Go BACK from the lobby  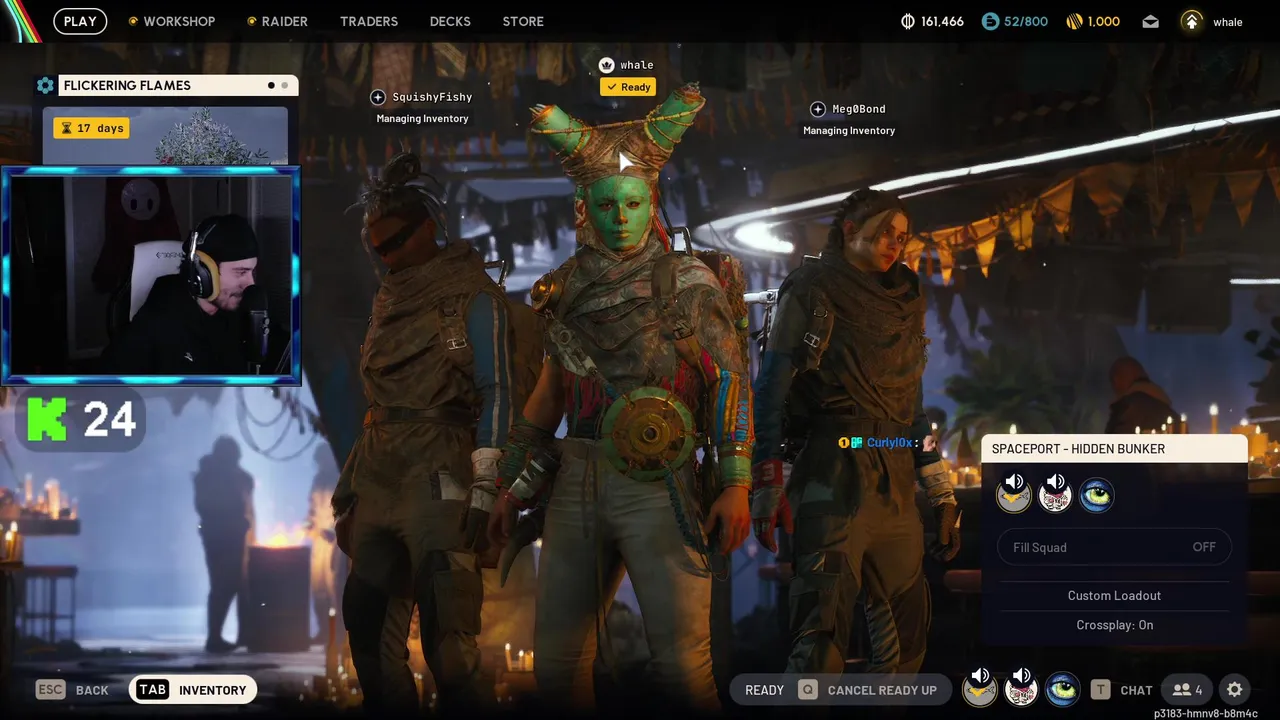[92, 690]
